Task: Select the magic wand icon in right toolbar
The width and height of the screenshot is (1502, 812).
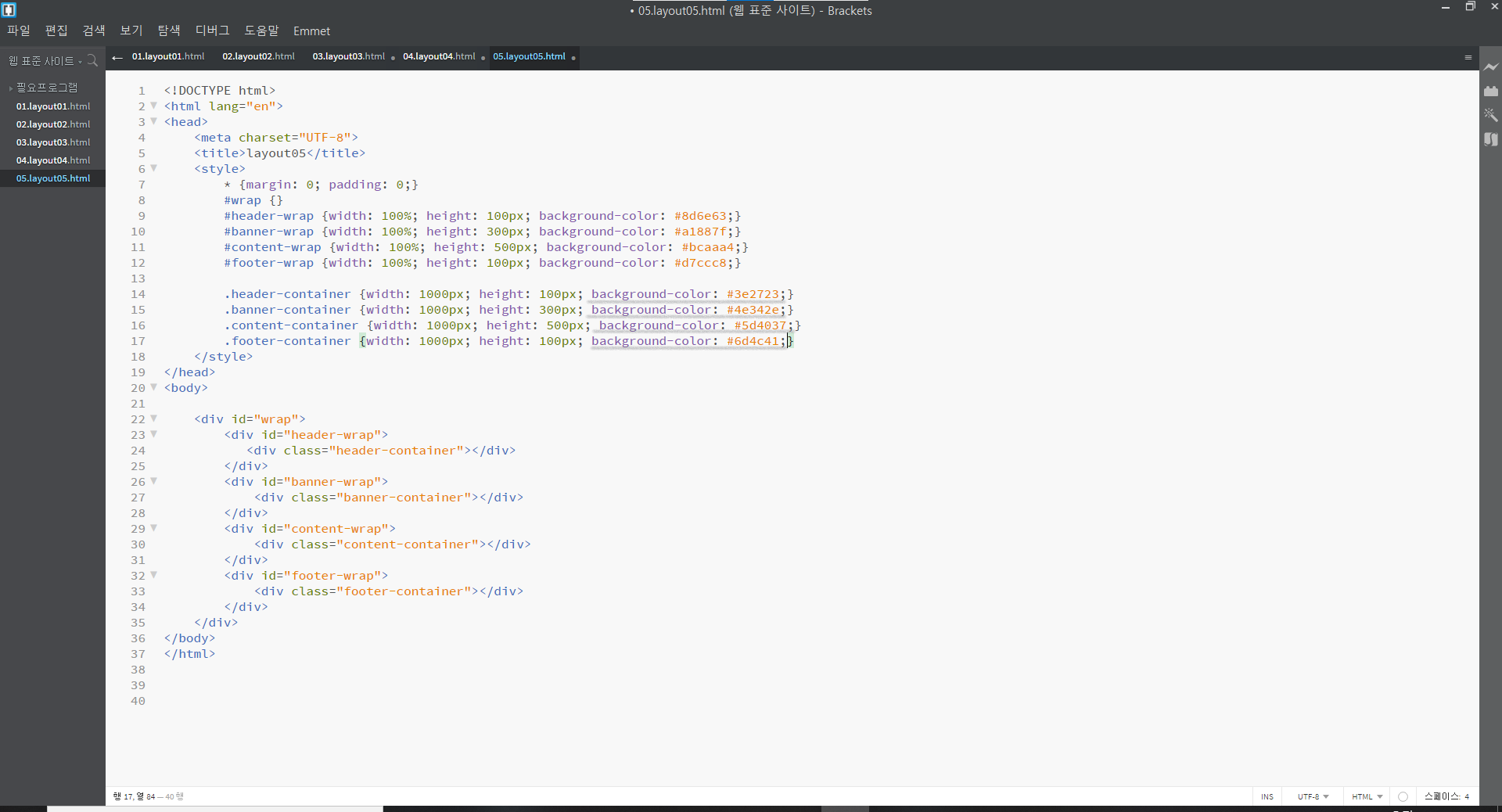Action: 1491,115
